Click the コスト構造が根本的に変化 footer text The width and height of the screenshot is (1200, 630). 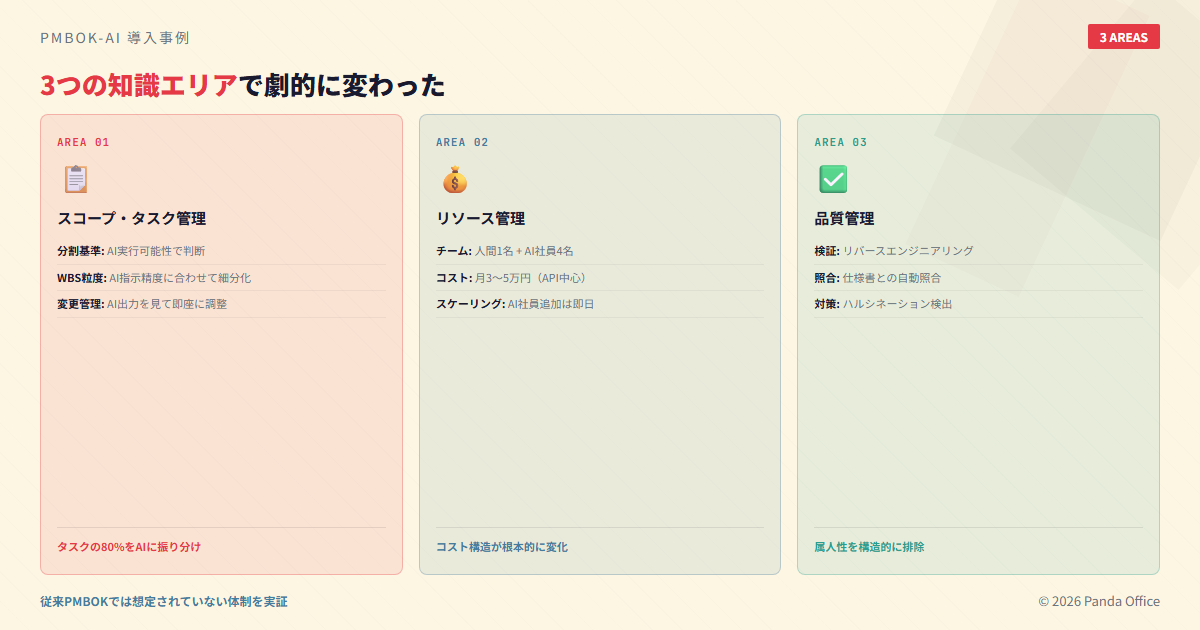point(501,547)
